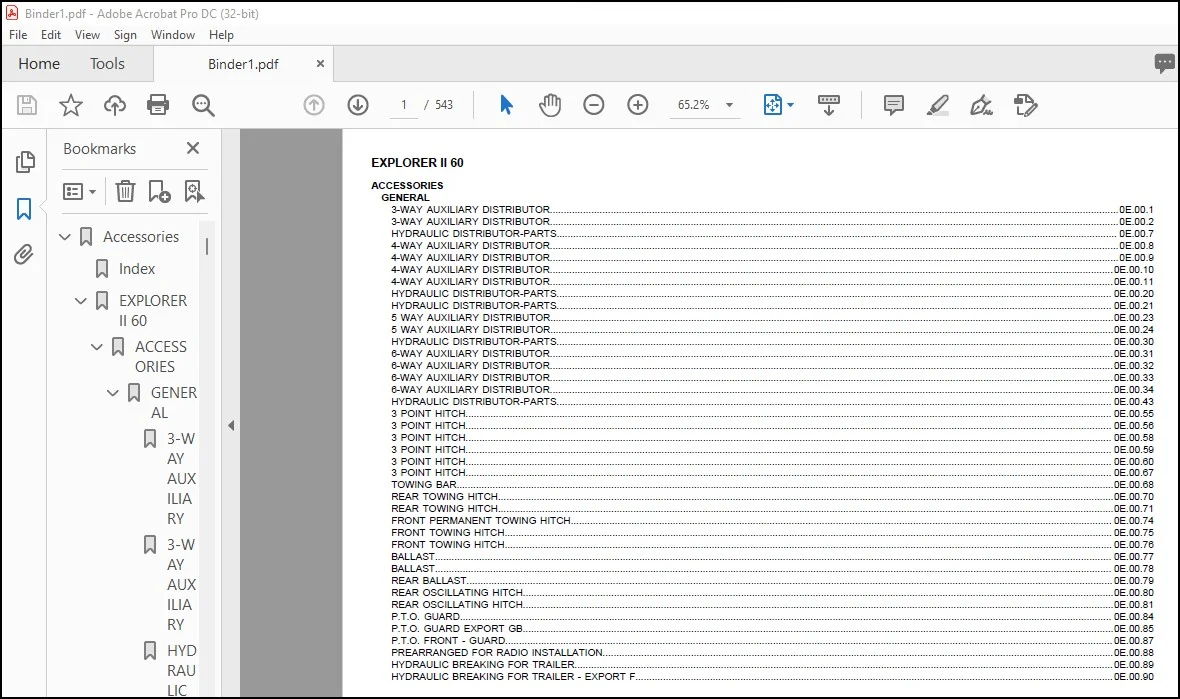Click page reference 0E.00.68
Image resolution: width=1180 pixels, height=699 pixels.
coord(1133,485)
